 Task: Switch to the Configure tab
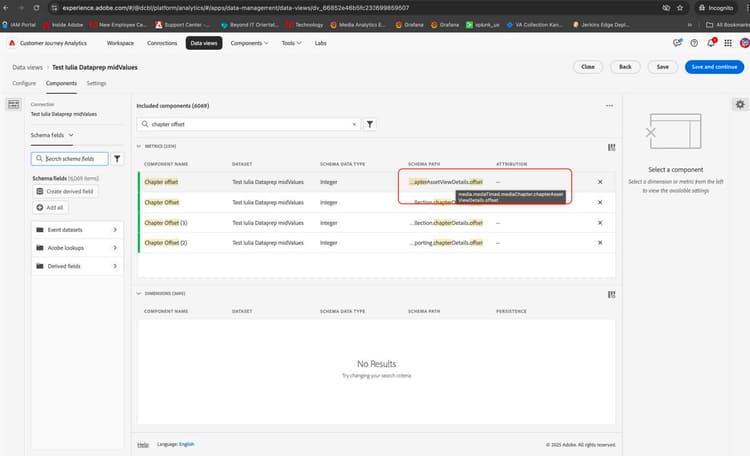(x=24, y=83)
